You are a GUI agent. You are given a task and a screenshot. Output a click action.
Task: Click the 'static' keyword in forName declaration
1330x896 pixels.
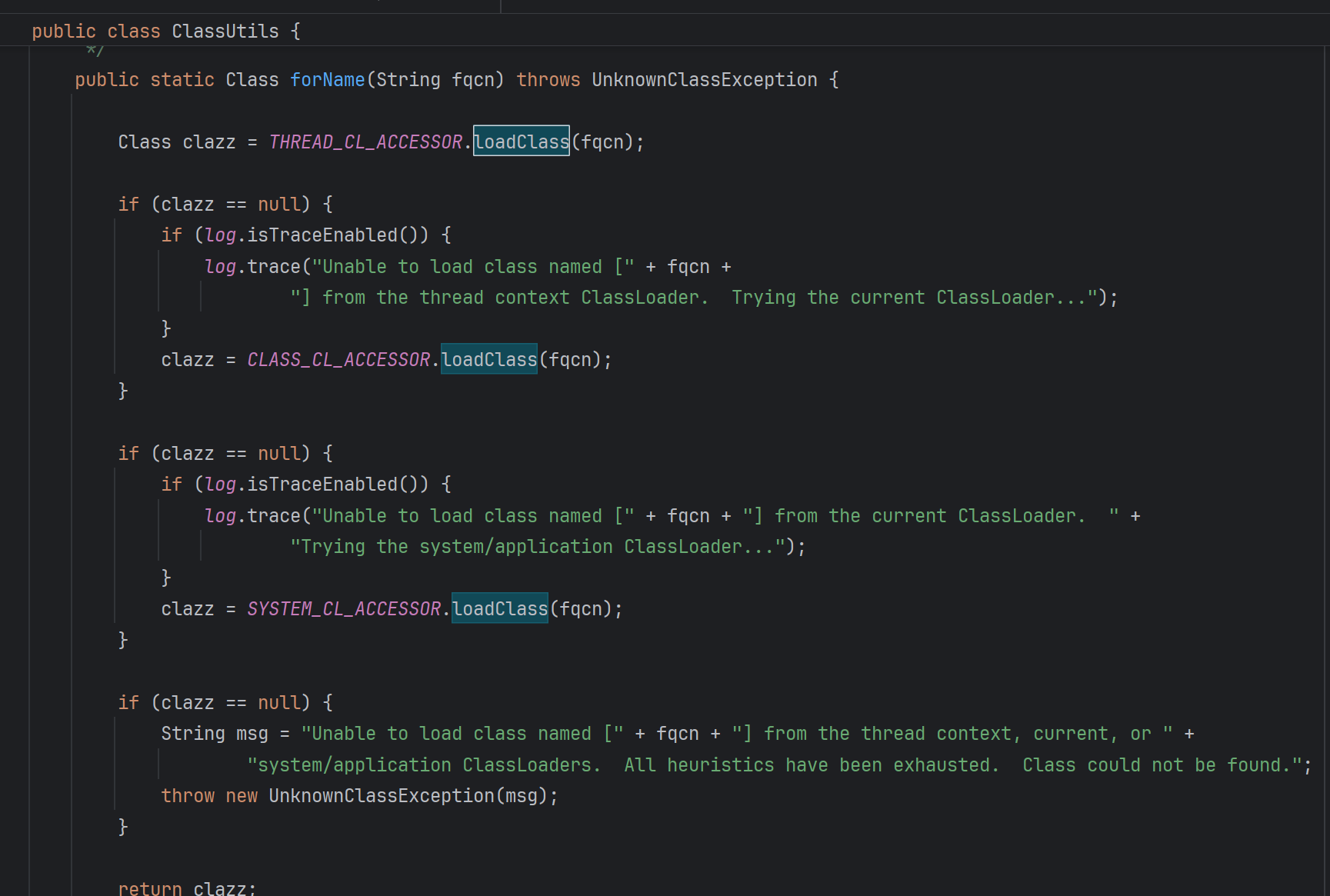[x=182, y=80]
